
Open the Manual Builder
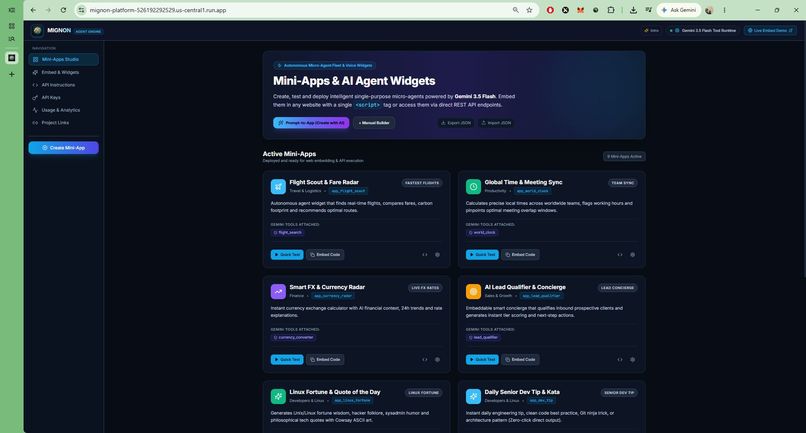(x=374, y=123)
